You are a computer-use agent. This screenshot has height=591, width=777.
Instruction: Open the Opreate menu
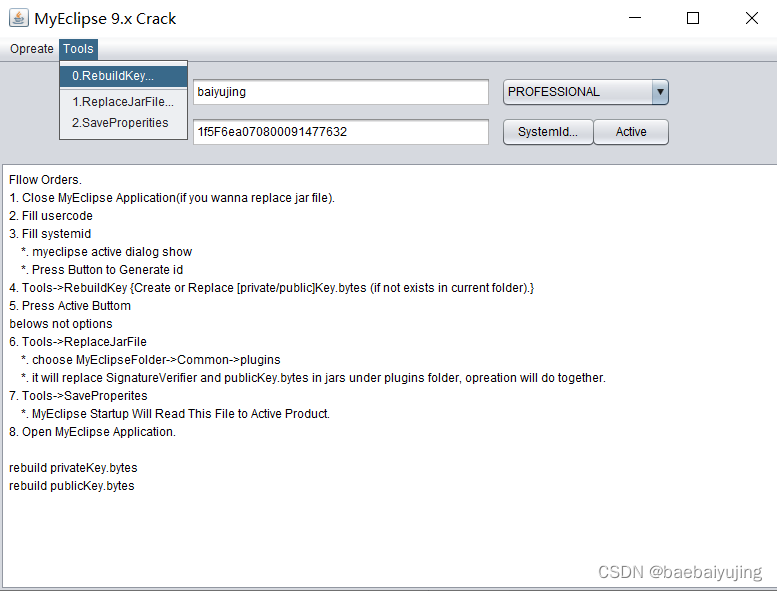(32, 49)
